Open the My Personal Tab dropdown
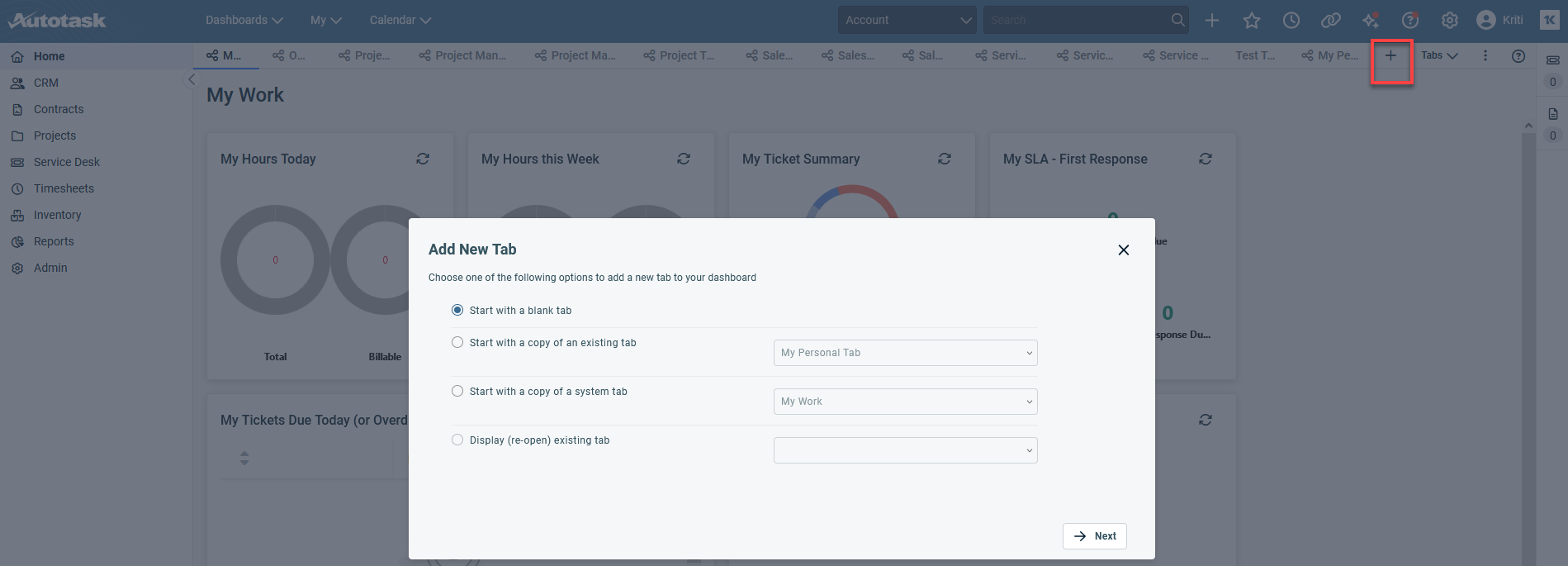Screen dimensions: 1568x566 pyautogui.click(x=905, y=353)
